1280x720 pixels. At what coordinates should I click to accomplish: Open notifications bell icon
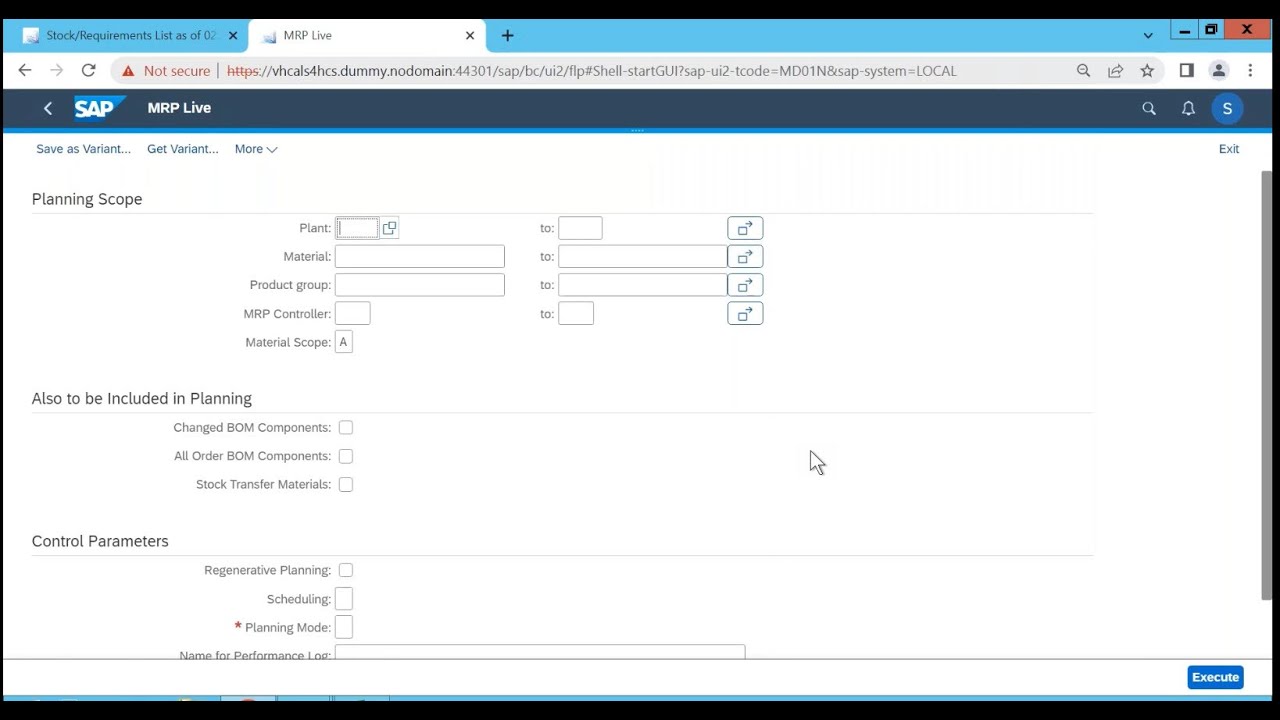tap(1188, 108)
